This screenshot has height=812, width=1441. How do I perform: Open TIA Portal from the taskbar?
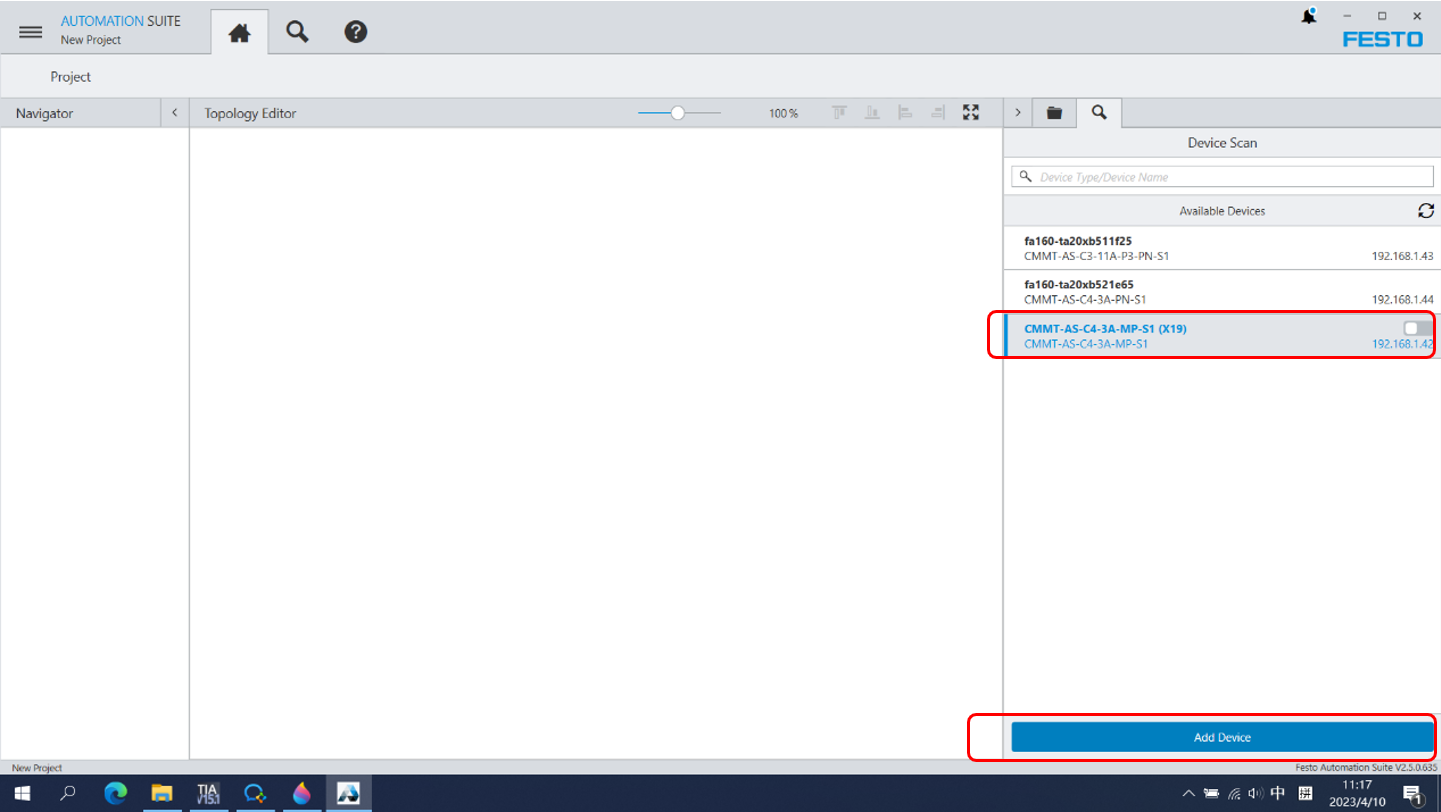click(208, 794)
